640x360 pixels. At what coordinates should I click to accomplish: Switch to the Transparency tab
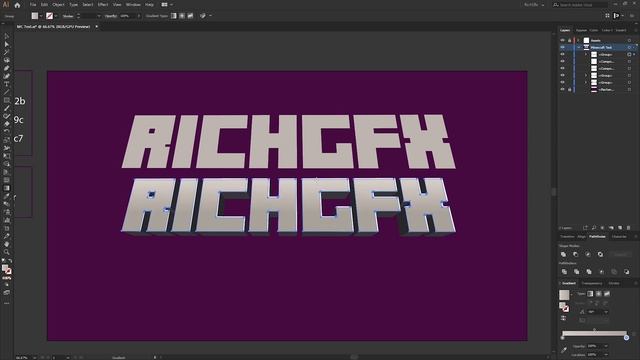pos(591,283)
